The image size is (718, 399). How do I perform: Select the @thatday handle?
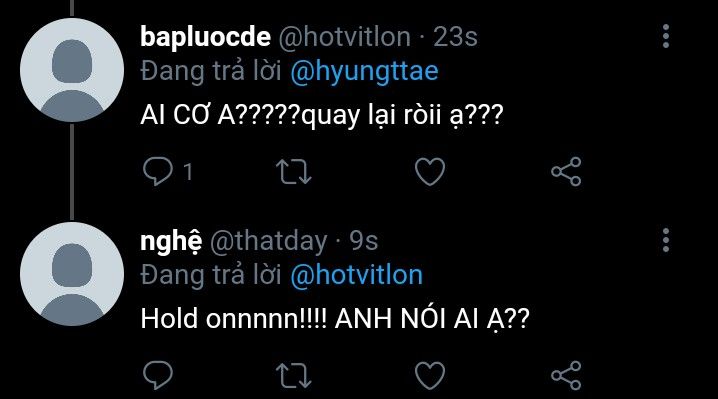[x=269, y=241]
